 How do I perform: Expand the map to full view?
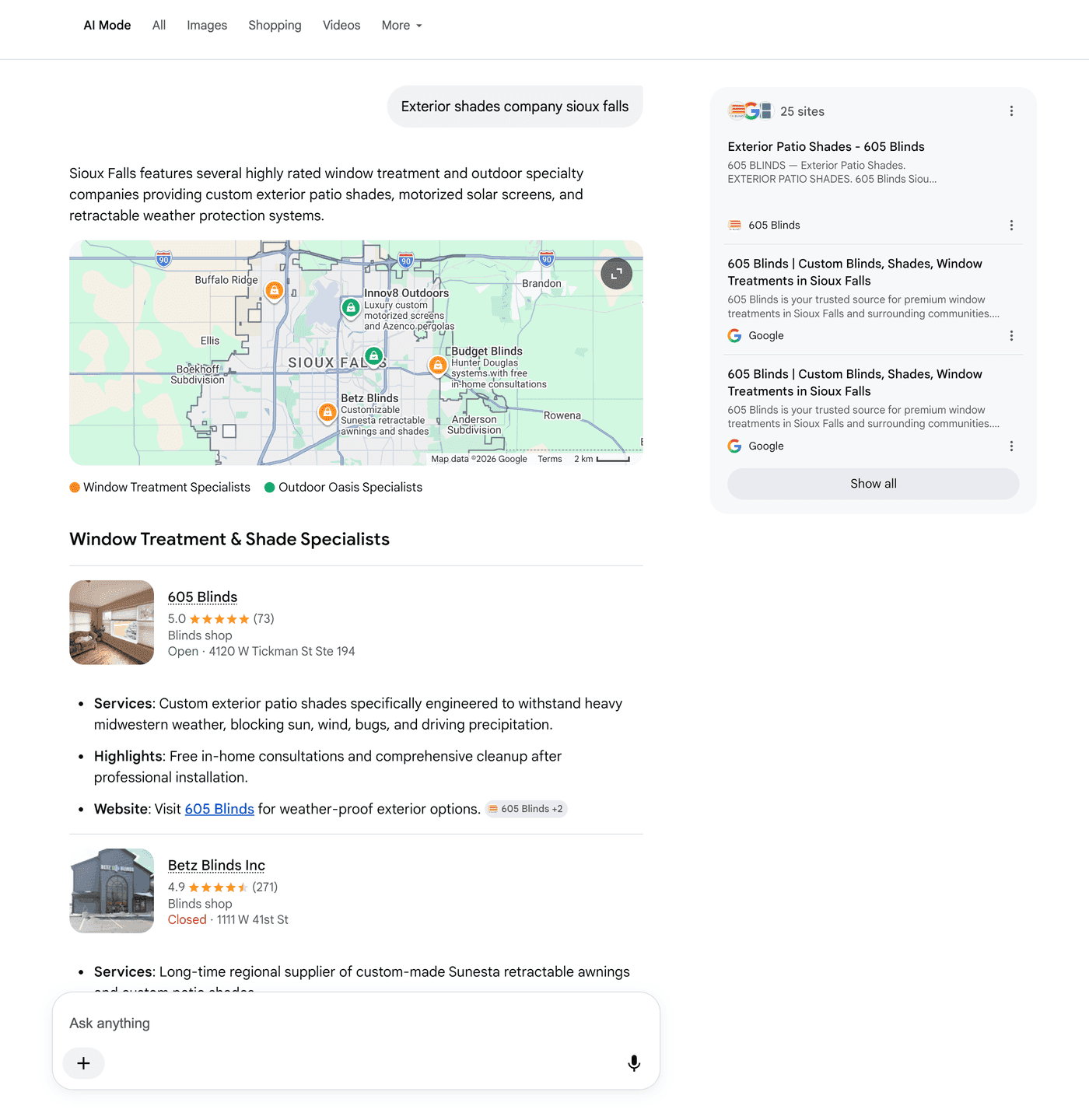coord(616,274)
